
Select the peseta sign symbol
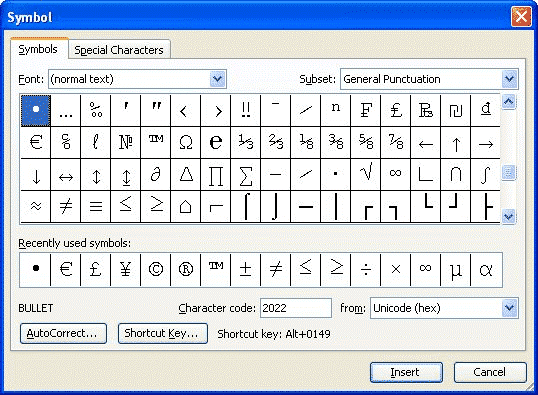click(426, 111)
